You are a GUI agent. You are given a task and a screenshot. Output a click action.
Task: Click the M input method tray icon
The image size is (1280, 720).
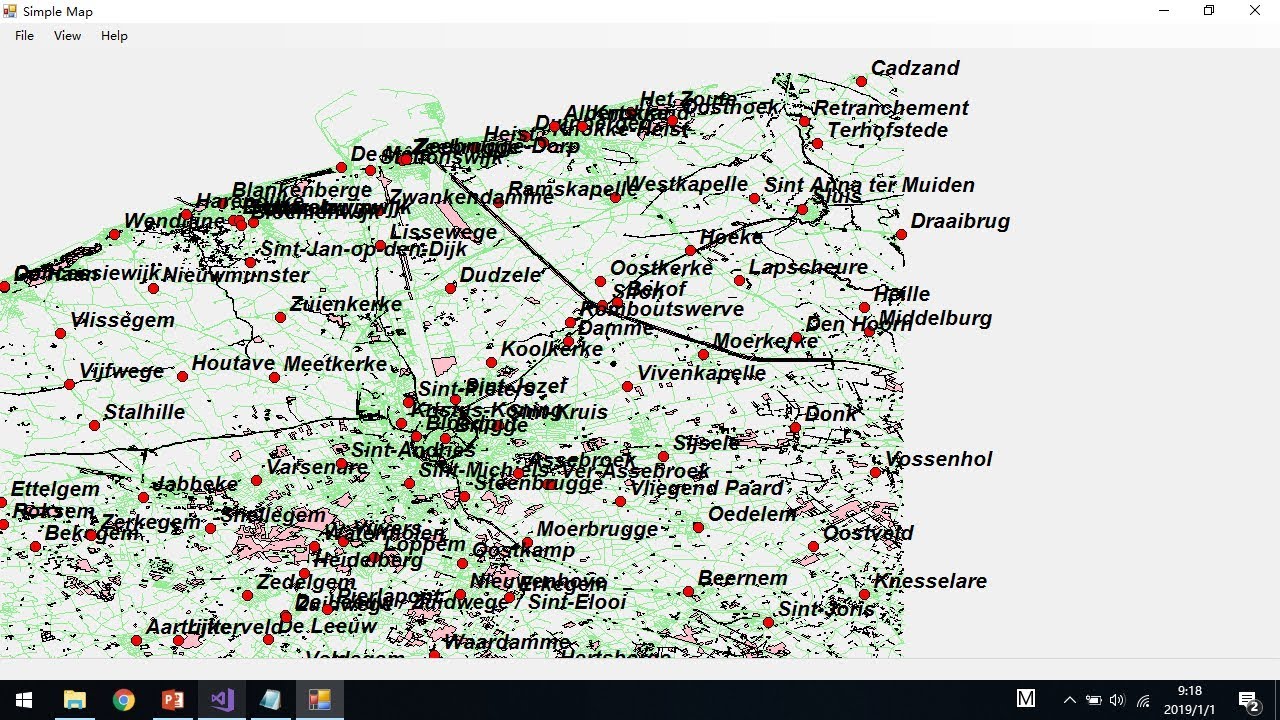point(1026,699)
